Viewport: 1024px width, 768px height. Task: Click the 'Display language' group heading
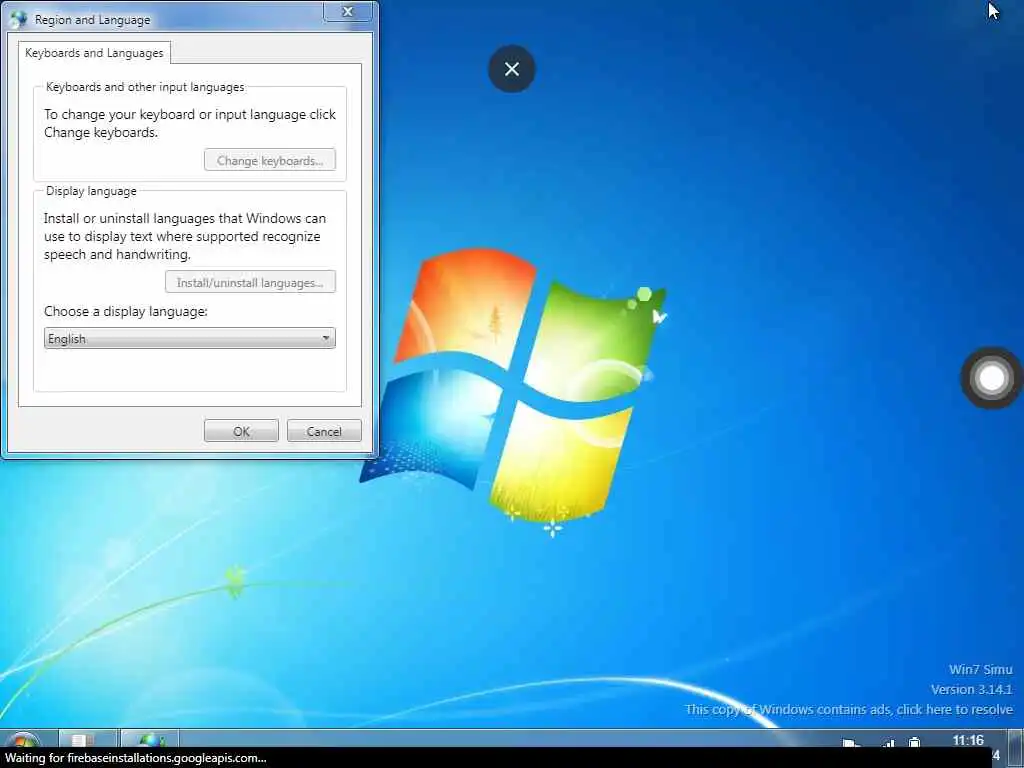coord(91,191)
